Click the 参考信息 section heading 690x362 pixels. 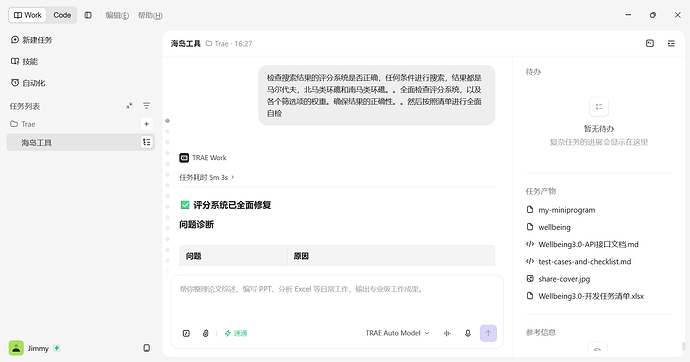[541, 333]
